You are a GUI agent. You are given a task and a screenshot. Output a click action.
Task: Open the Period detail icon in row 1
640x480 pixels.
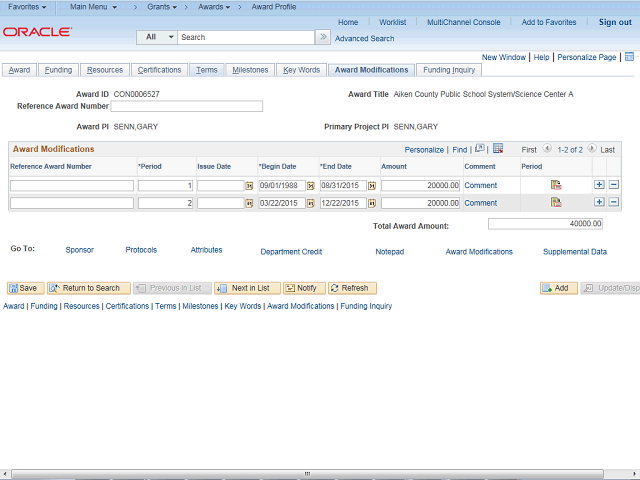pyautogui.click(x=556, y=185)
